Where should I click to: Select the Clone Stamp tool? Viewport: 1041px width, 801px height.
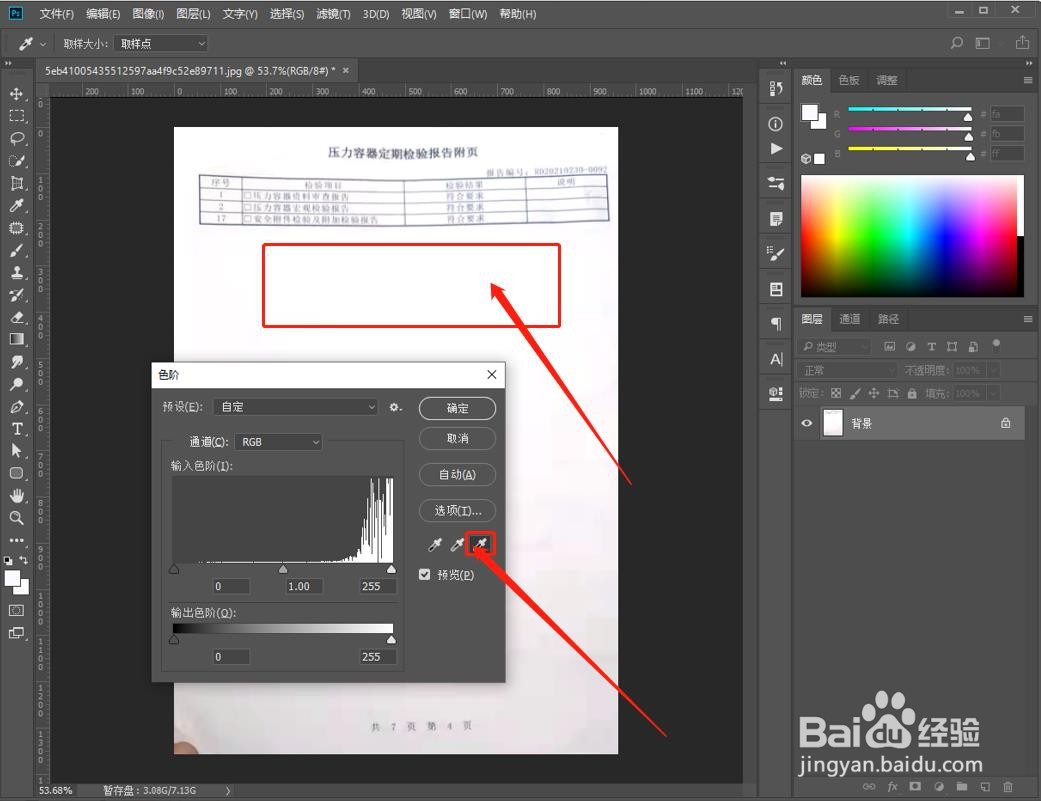pyautogui.click(x=17, y=273)
